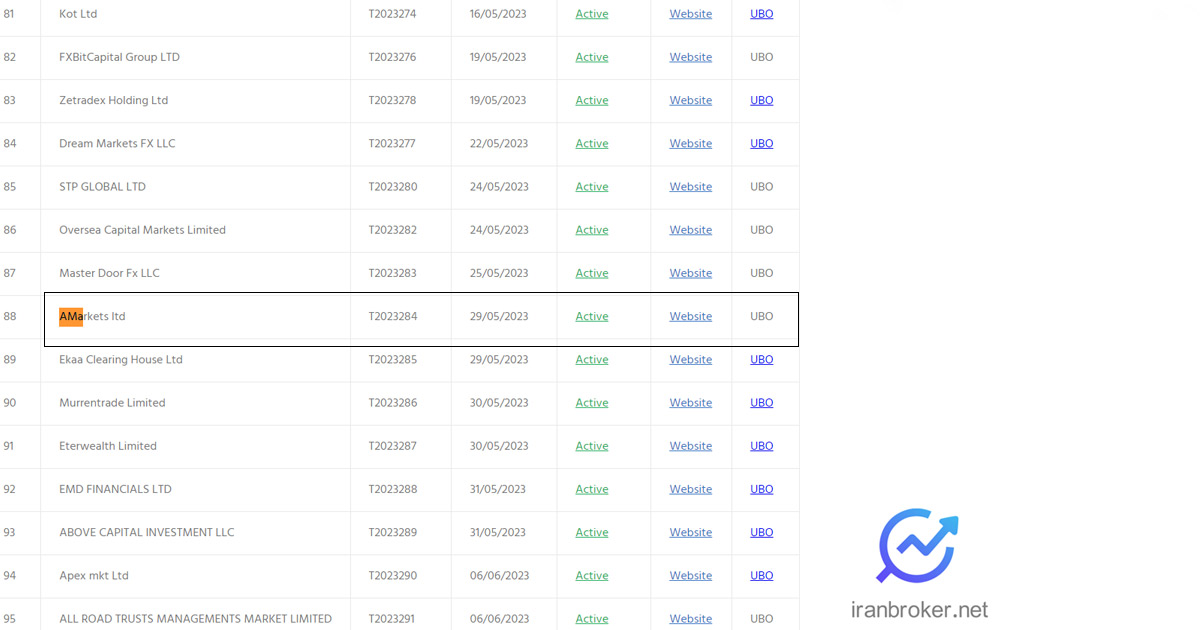Select license number T2023284

click(393, 316)
